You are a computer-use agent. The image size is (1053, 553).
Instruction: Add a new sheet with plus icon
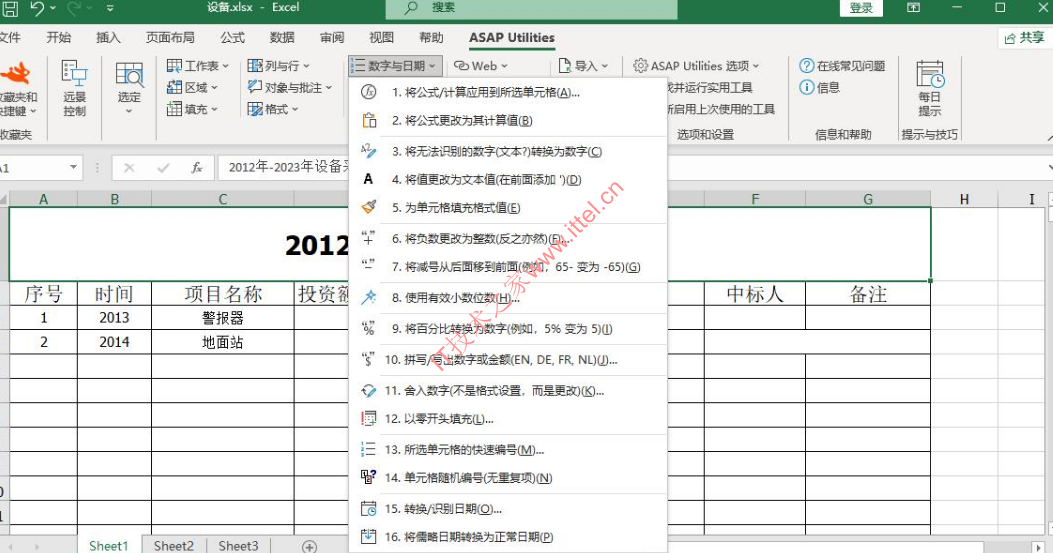[x=309, y=546]
